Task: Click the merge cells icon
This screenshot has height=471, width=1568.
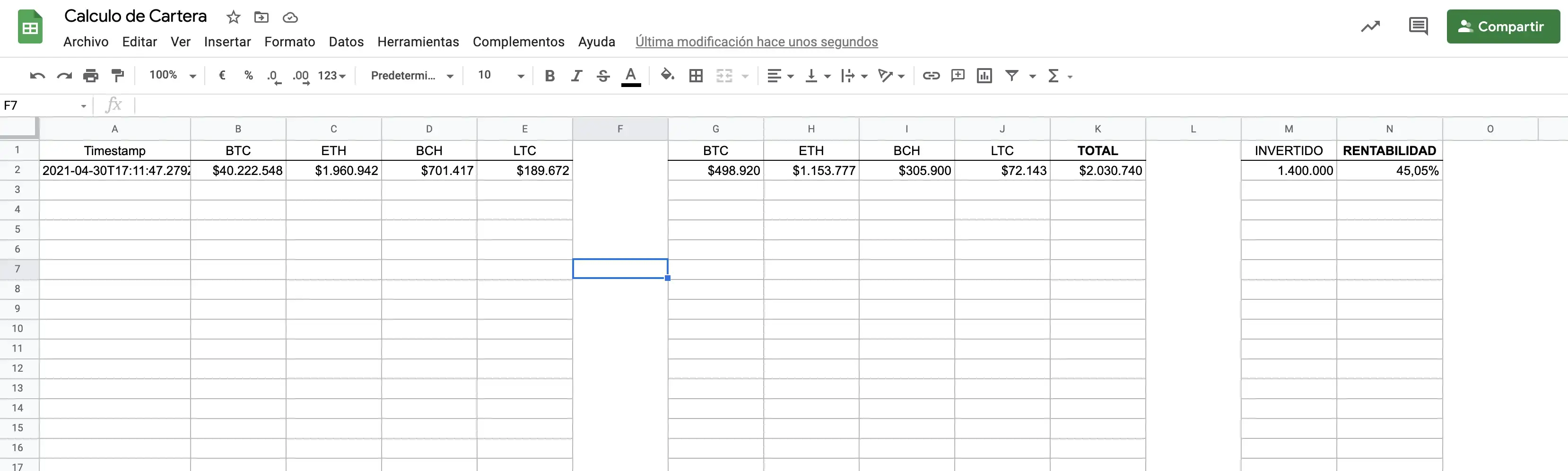Action: [x=724, y=76]
